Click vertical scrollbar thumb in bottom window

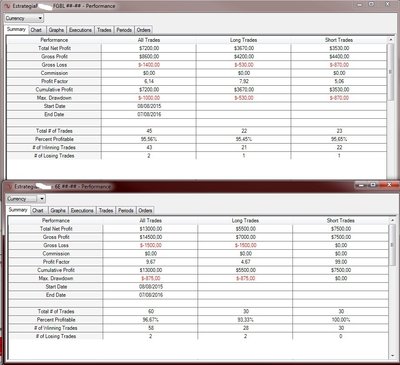pyautogui.click(x=392, y=244)
